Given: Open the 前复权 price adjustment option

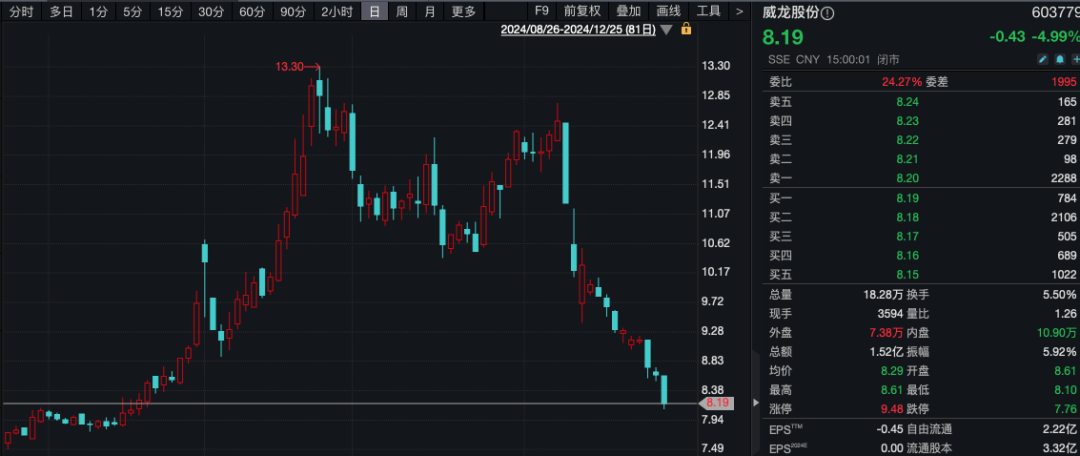Looking at the screenshot, I should click(x=582, y=11).
